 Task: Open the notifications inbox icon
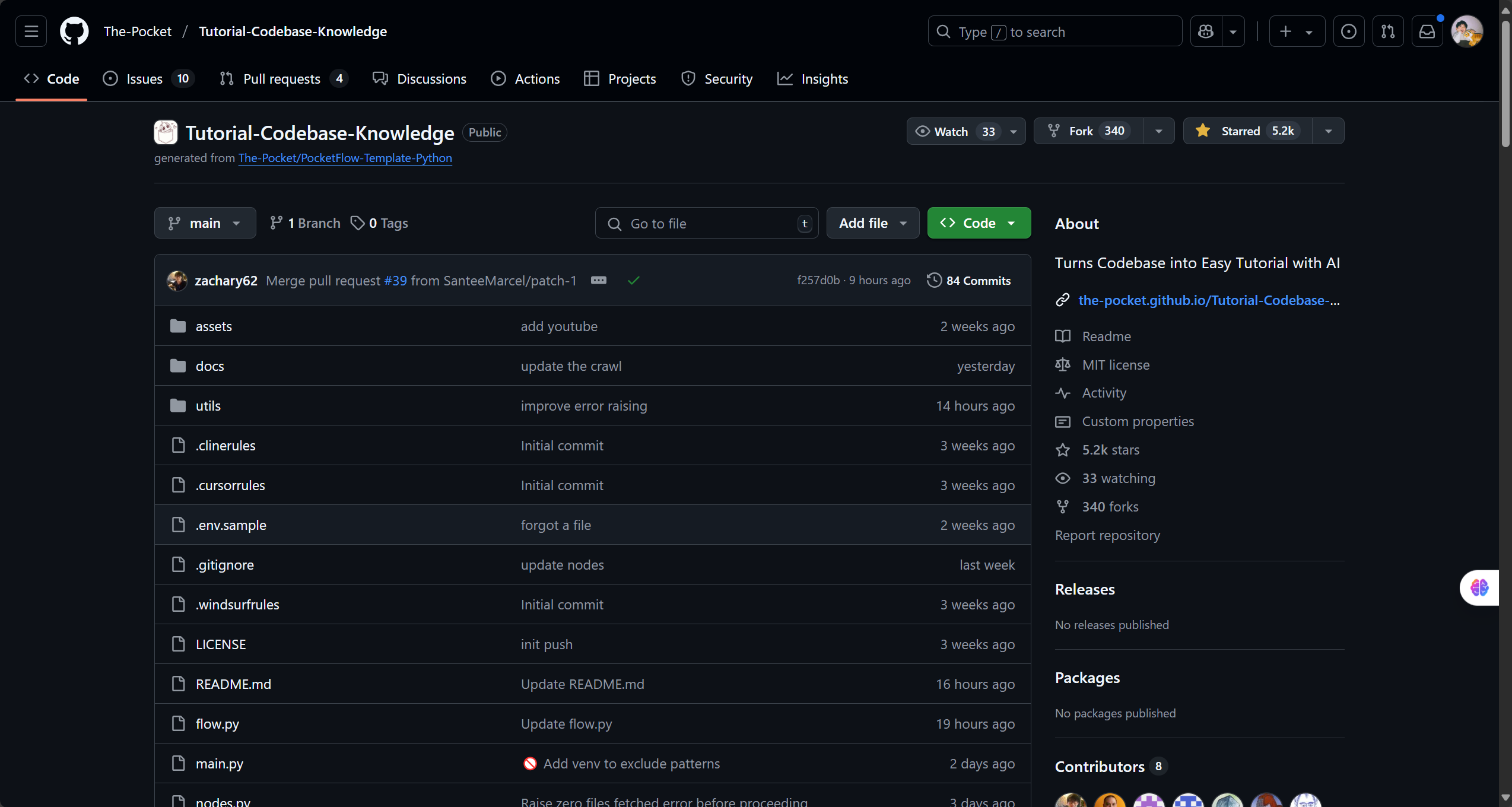click(x=1427, y=31)
